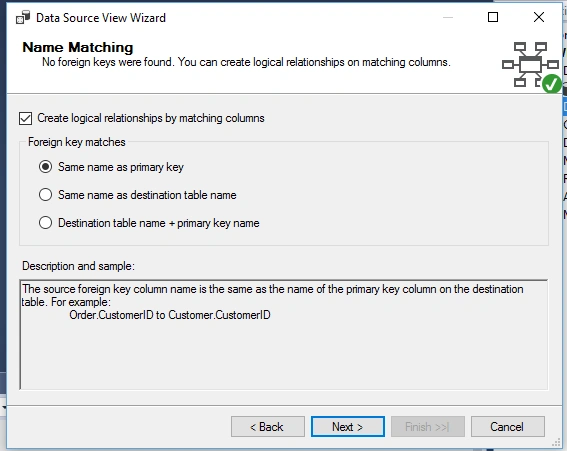Click the resize grip at dialog corner
This screenshot has width=567, height=451.
tap(556, 442)
